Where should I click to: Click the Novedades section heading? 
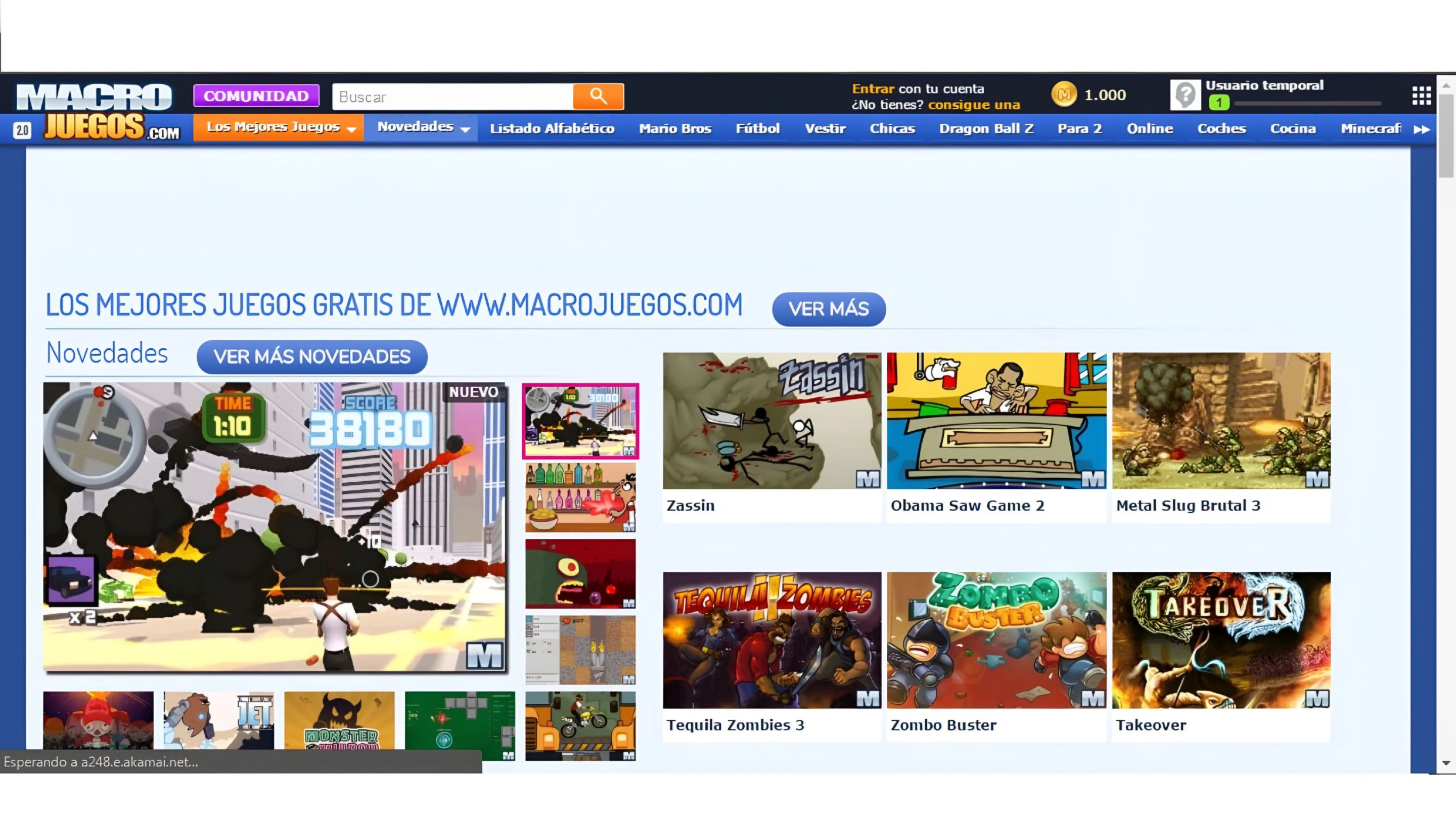107,353
